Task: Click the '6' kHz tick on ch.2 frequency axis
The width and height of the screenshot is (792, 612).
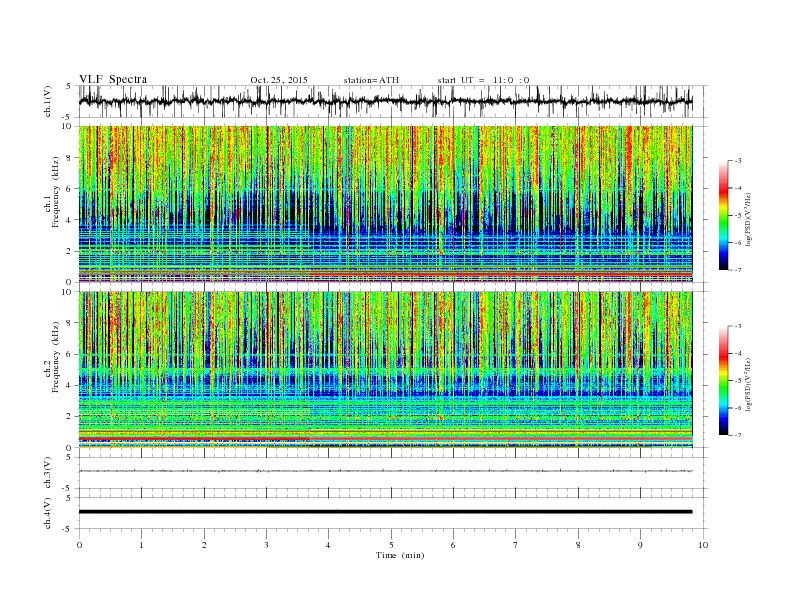Action: (x=70, y=354)
